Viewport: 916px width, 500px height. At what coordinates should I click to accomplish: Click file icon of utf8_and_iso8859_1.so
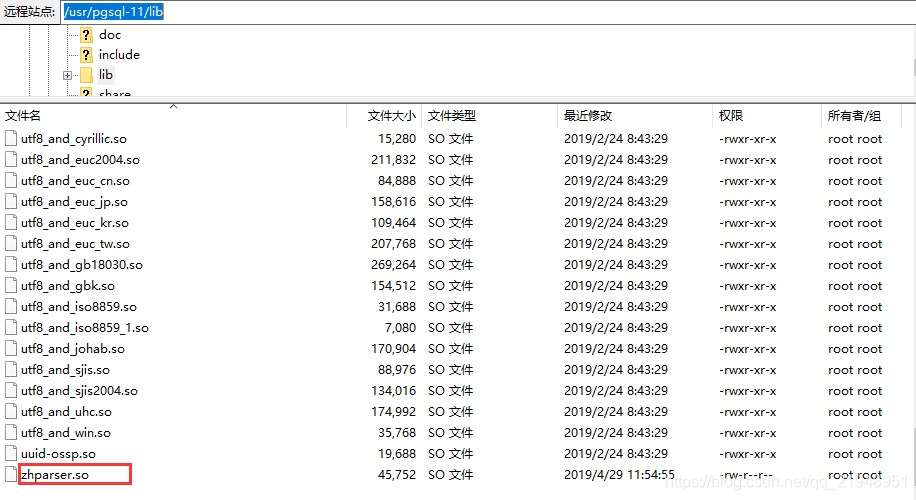11,328
